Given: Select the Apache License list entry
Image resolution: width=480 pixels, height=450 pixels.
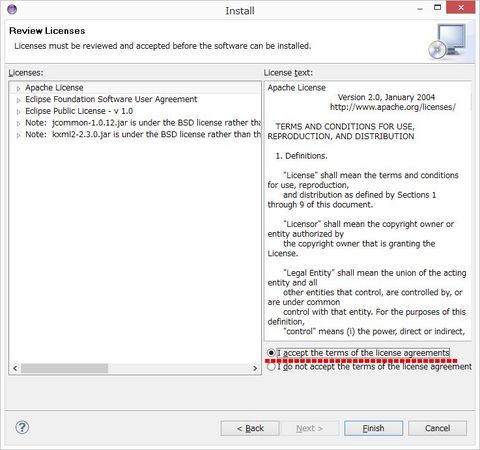Looking at the screenshot, I should pyautogui.click(x=54, y=88).
